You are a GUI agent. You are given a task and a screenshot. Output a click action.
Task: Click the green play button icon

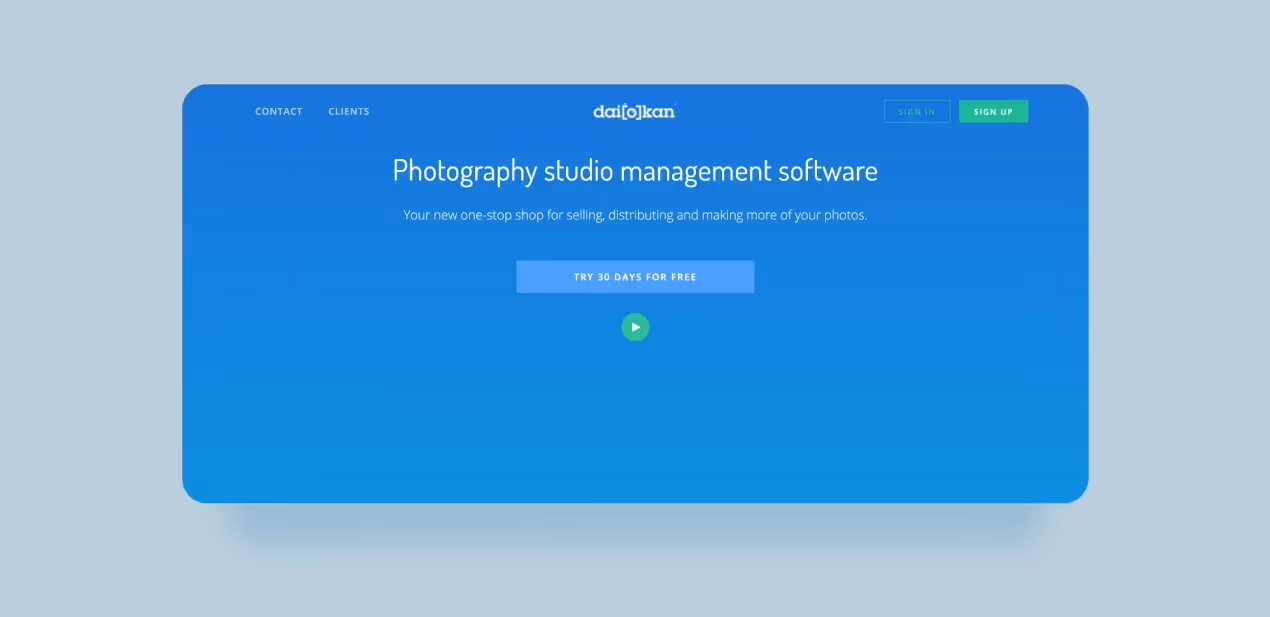[635, 327]
